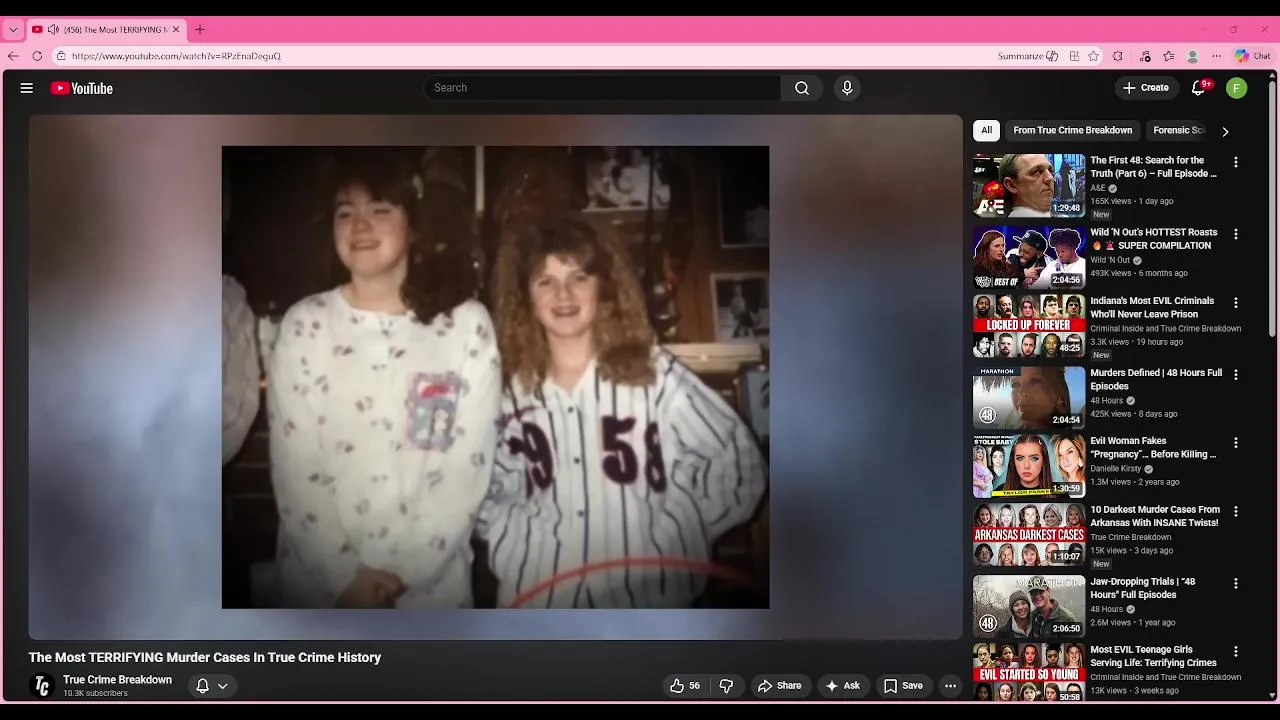Open the Copilot Chat sidebar

coord(1252,56)
